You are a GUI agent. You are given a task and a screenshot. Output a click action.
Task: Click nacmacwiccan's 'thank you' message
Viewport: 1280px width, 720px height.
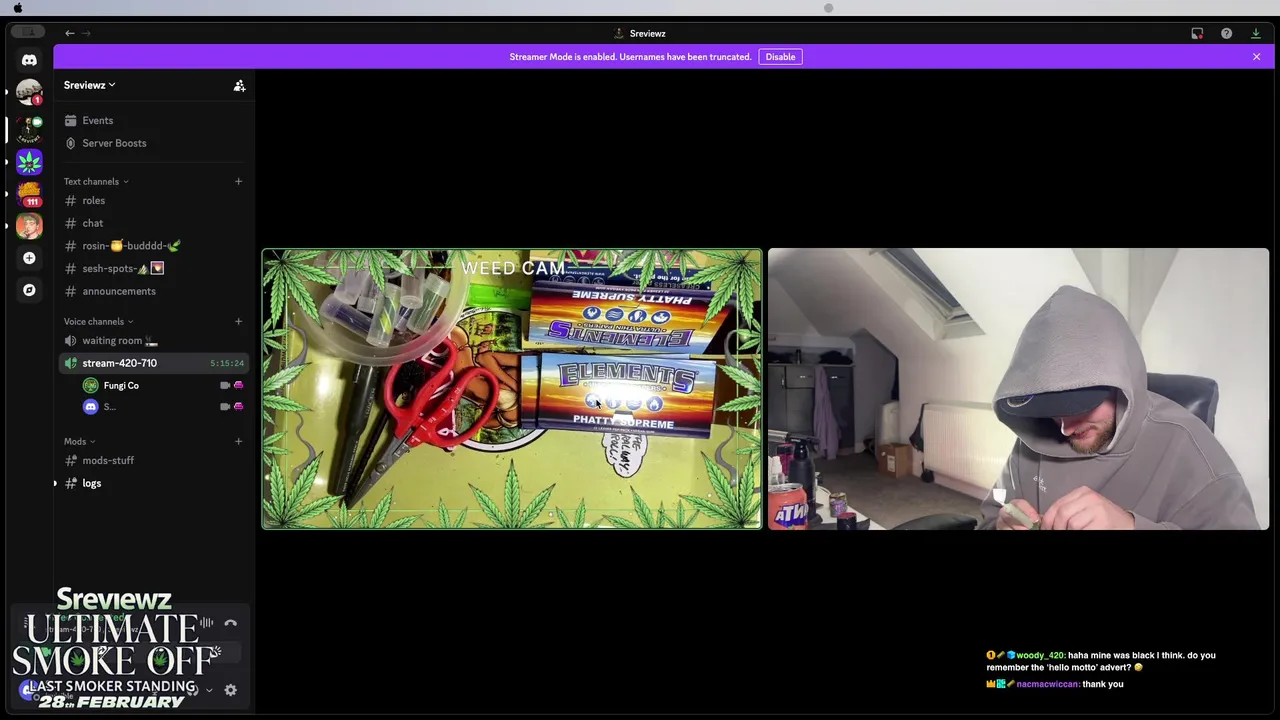pyautogui.click(x=1055, y=684)
